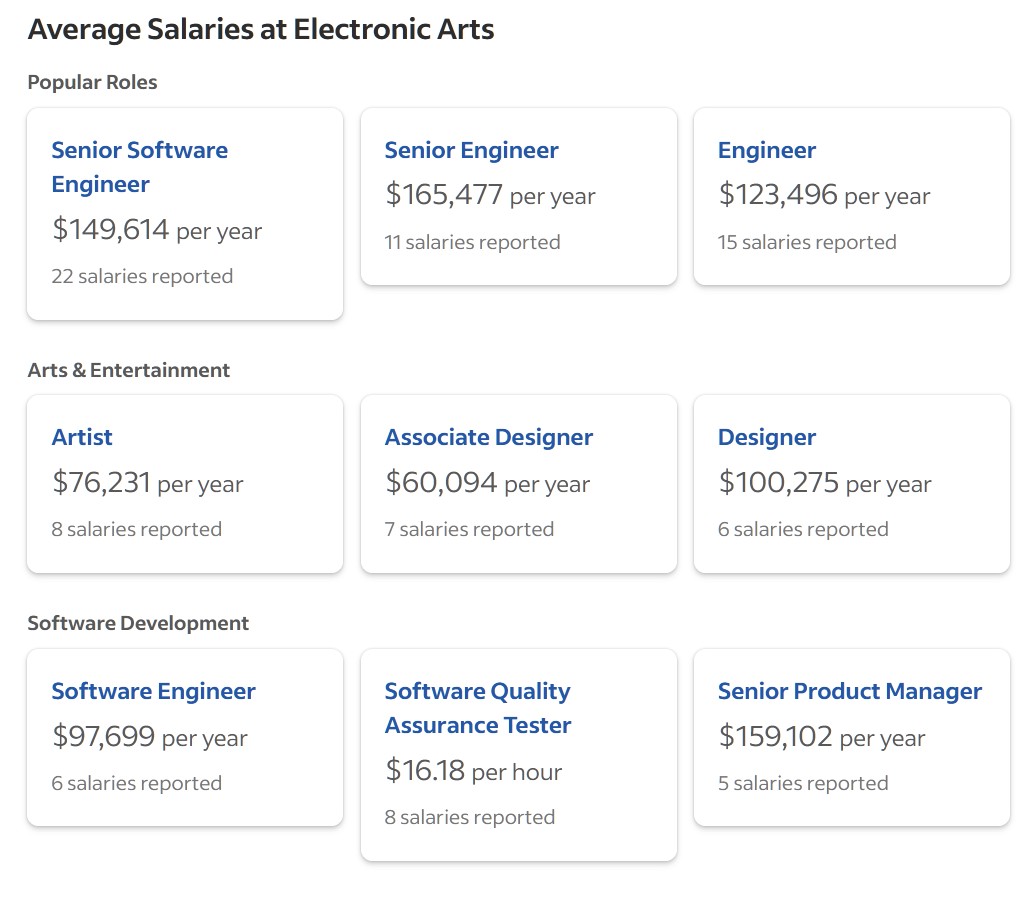
Task: Click the $16.18 per hour wage figure
Action: click(x=474, y=771)
